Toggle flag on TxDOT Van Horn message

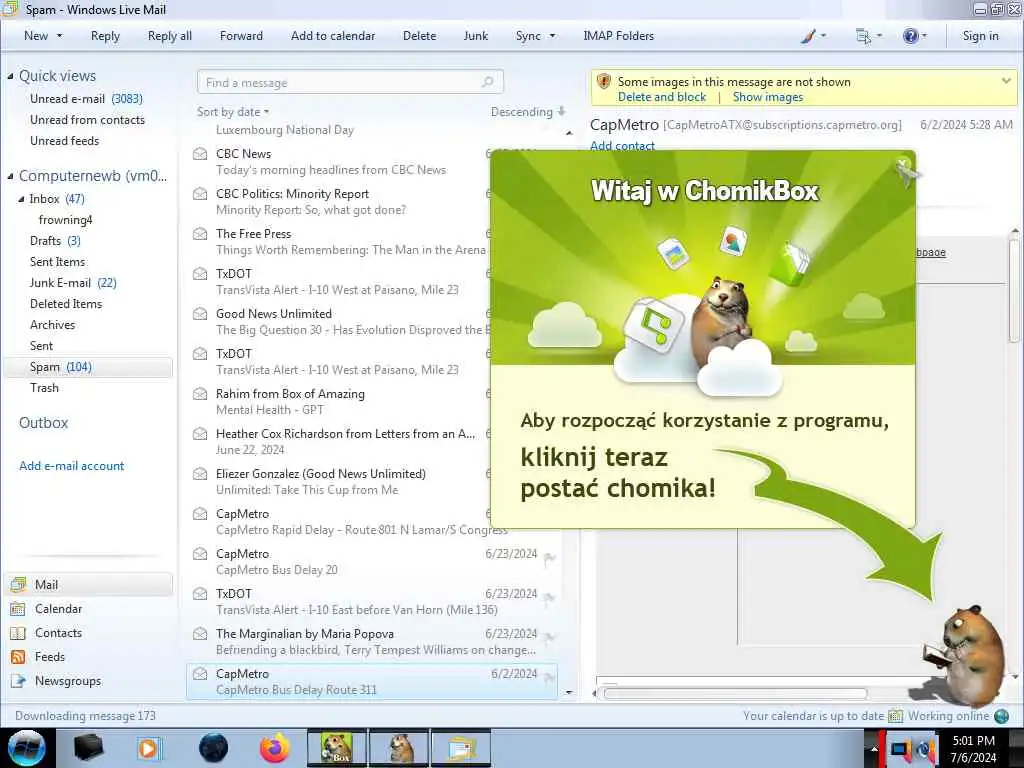point(549,598)
